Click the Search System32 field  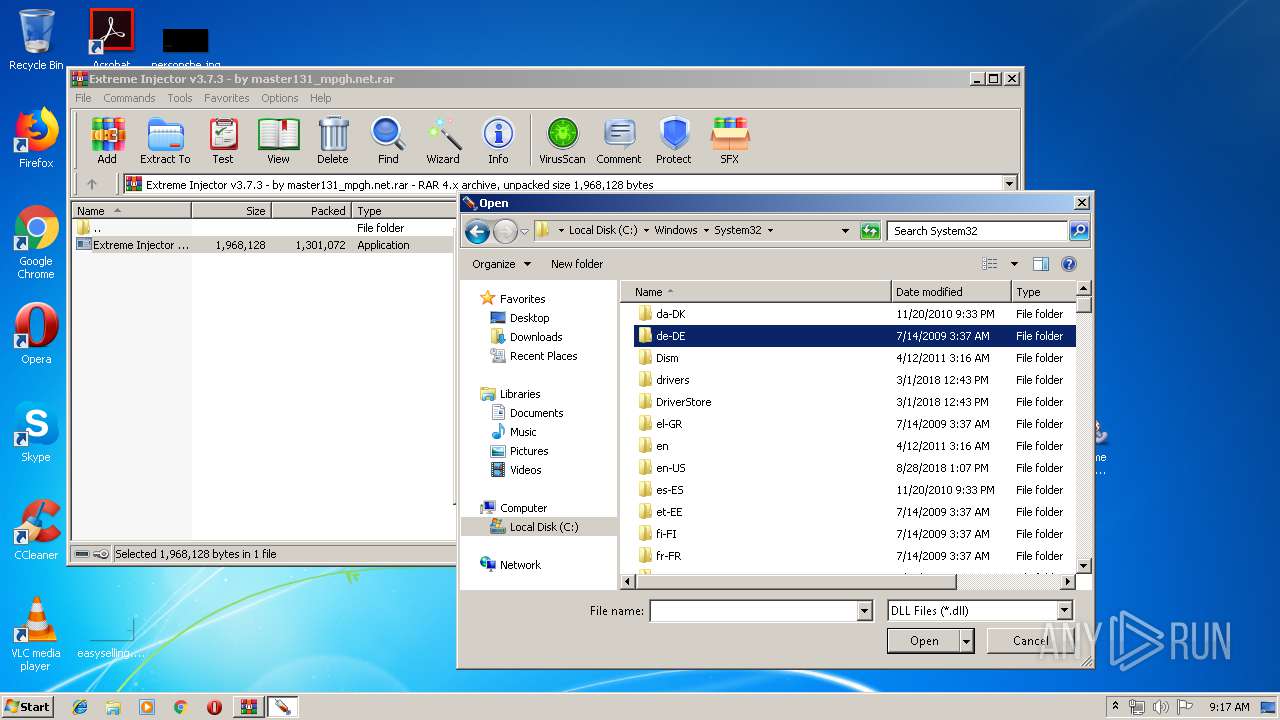coord(977,230)
